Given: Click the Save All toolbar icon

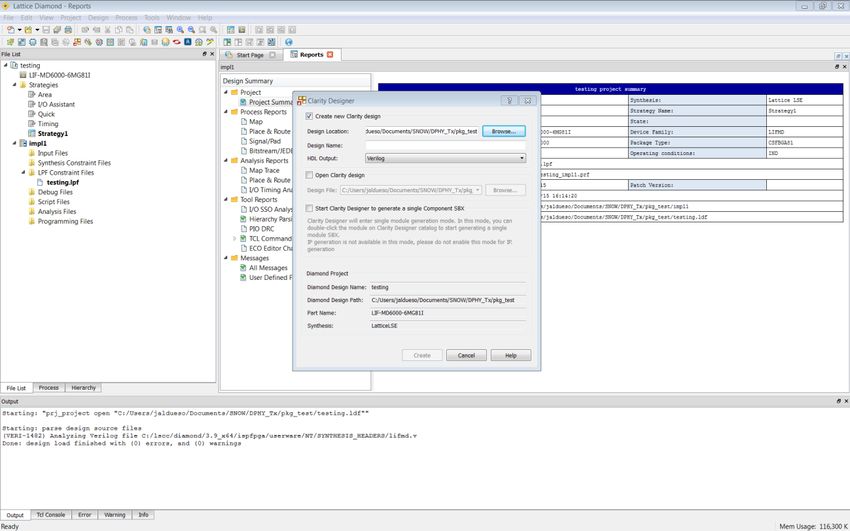Looking at the screenshot, I should [57, 30].
